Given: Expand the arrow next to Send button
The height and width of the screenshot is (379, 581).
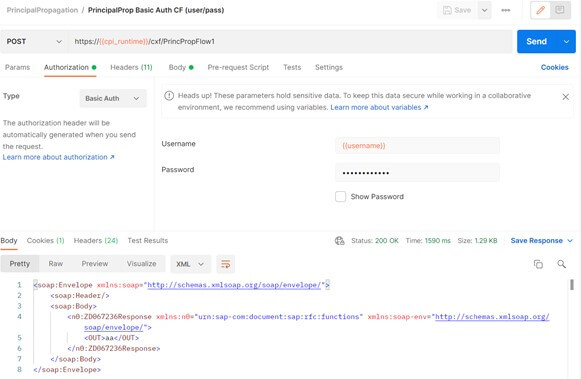Looking at the screenshot, I should pos(566,41).
